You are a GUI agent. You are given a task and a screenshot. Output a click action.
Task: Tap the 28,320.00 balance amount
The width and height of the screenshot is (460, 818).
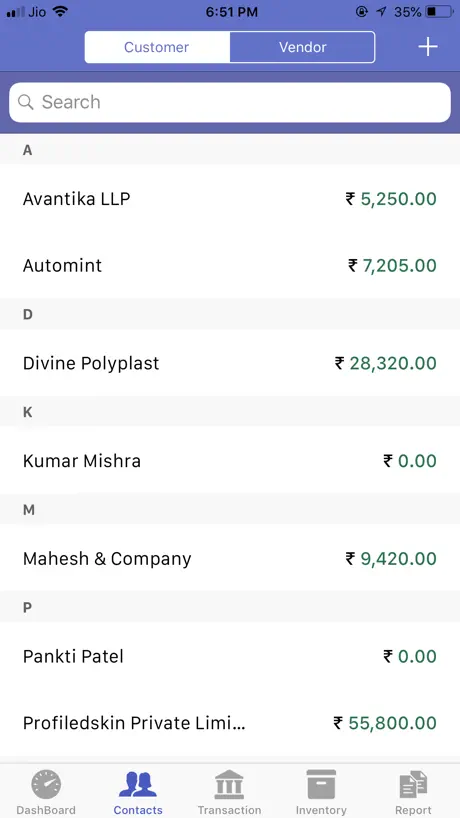click(385, 363)
